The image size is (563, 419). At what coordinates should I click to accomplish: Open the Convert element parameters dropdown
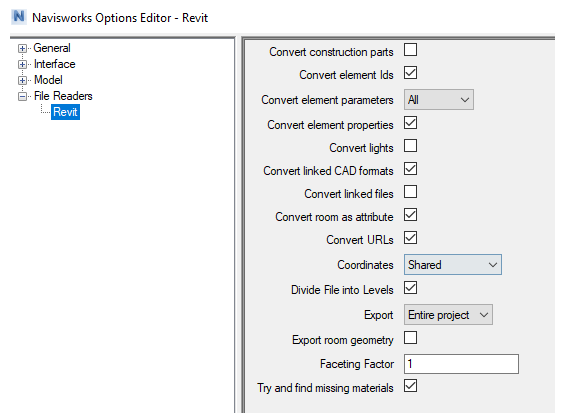(438, 99)
